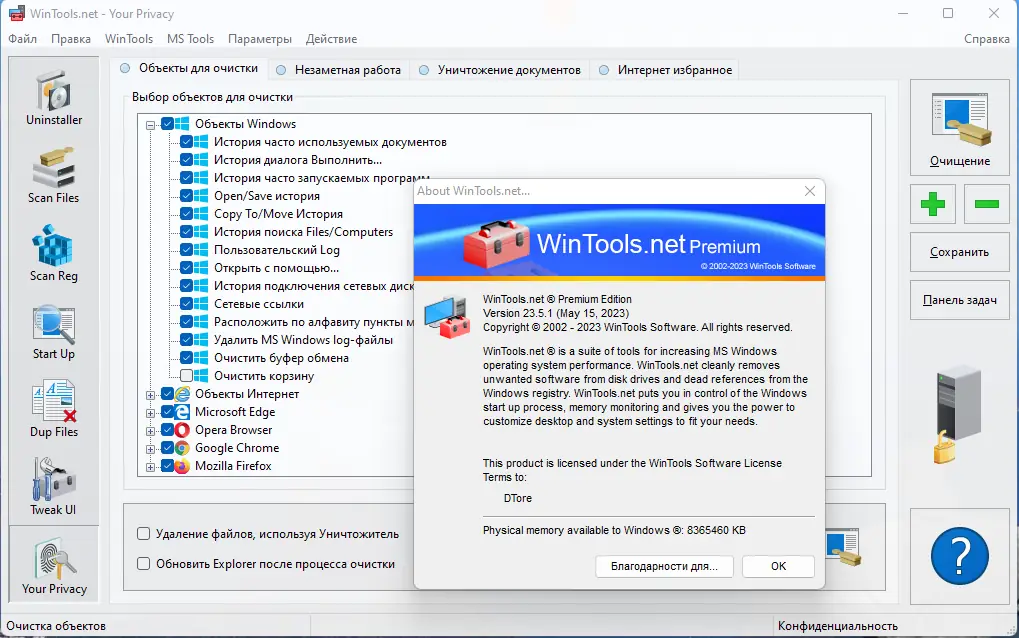Click the red toolbox logo in About banner

point(496,244)
